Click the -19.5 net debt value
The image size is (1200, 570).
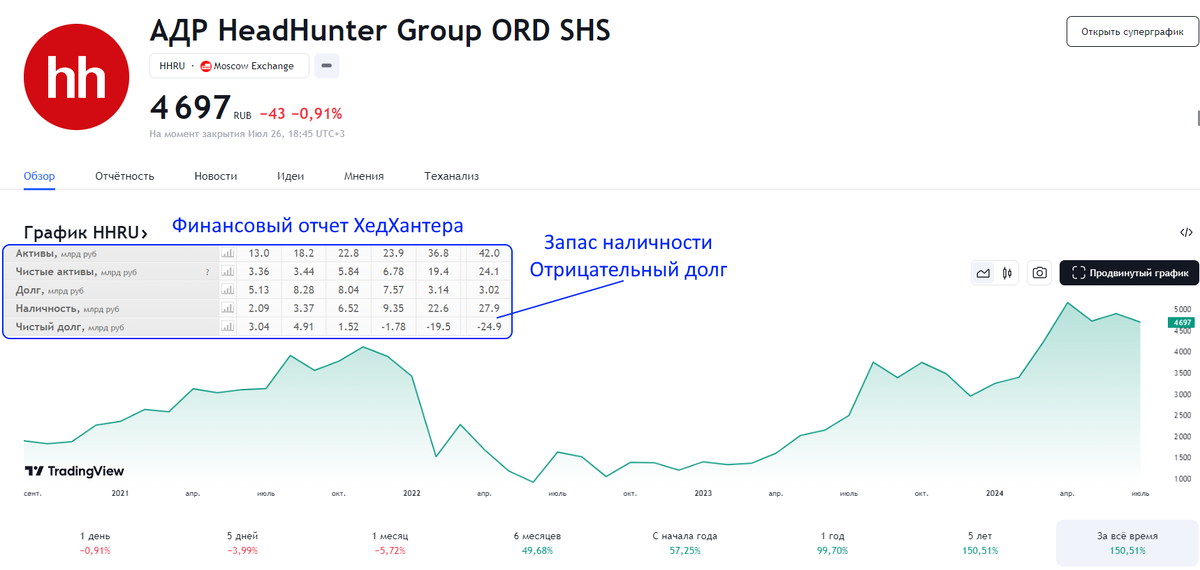pos(440,327)
